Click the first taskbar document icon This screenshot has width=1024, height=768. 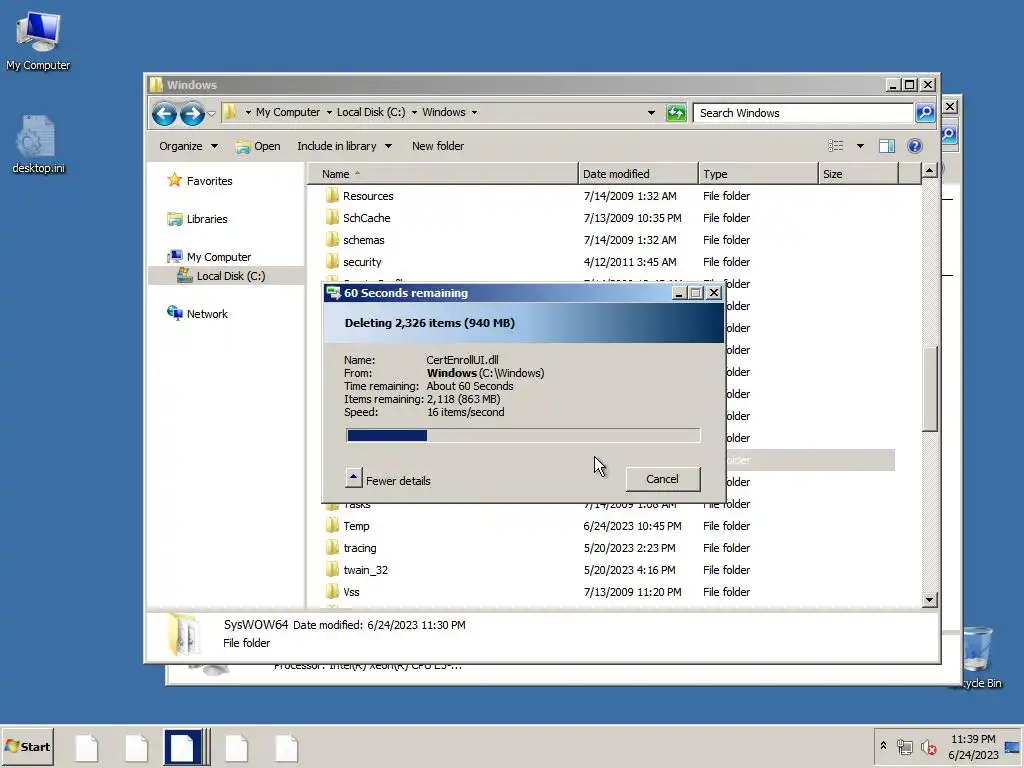click(87, 748)
